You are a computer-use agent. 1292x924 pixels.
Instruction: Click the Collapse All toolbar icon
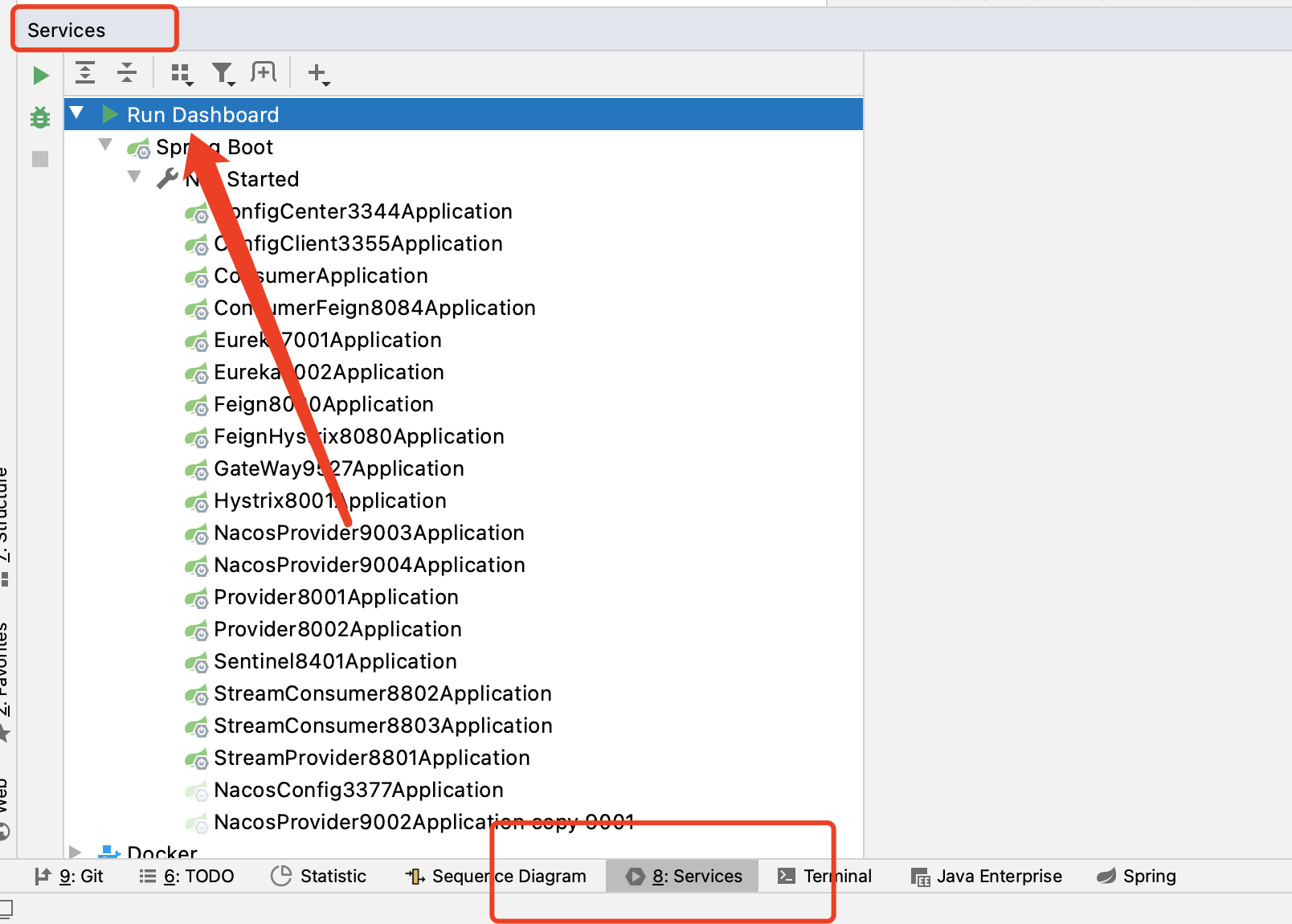pyautogui.click(x=127, y=72)
